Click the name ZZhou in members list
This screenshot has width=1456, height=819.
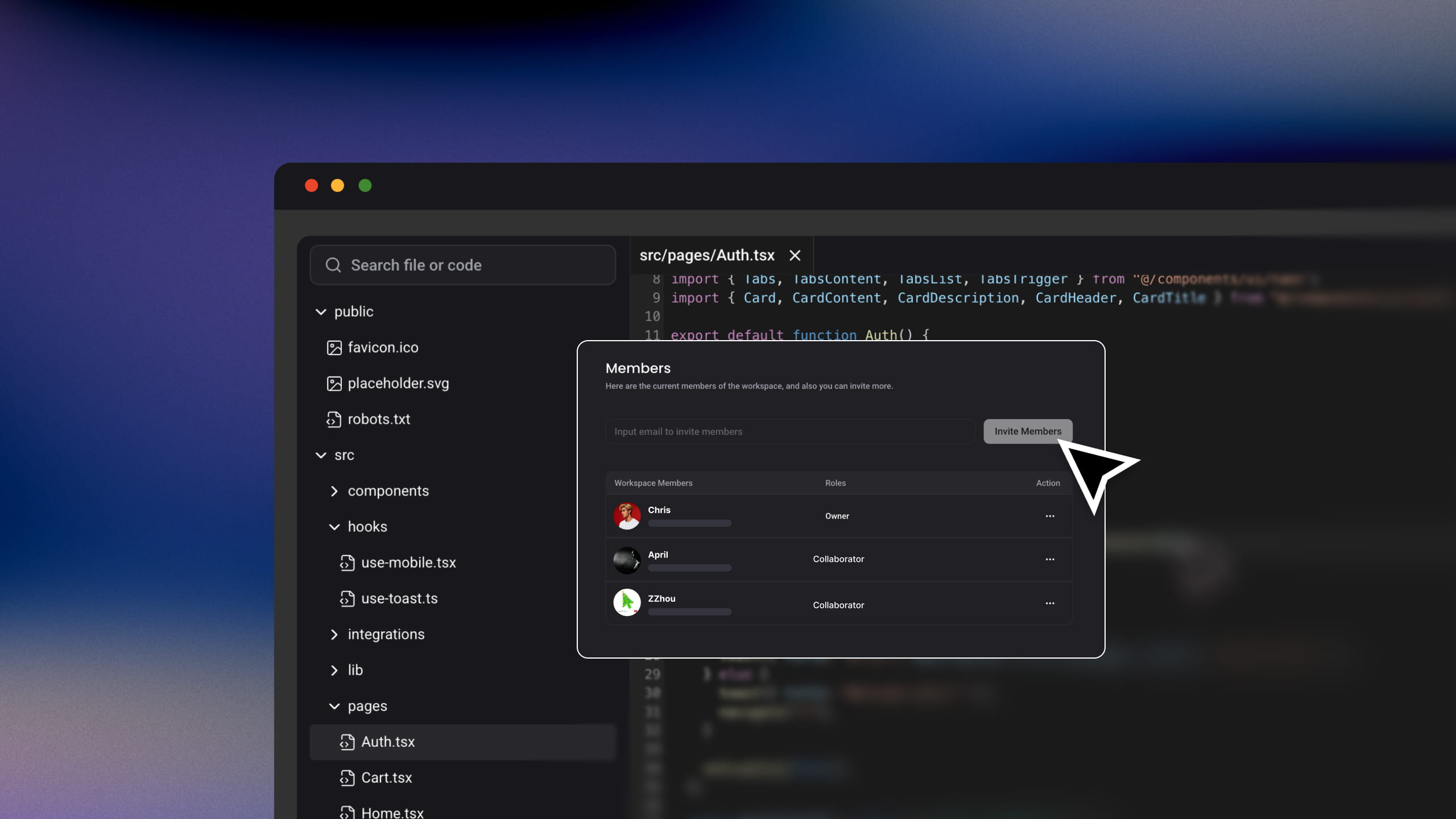[x=661, y=598]
